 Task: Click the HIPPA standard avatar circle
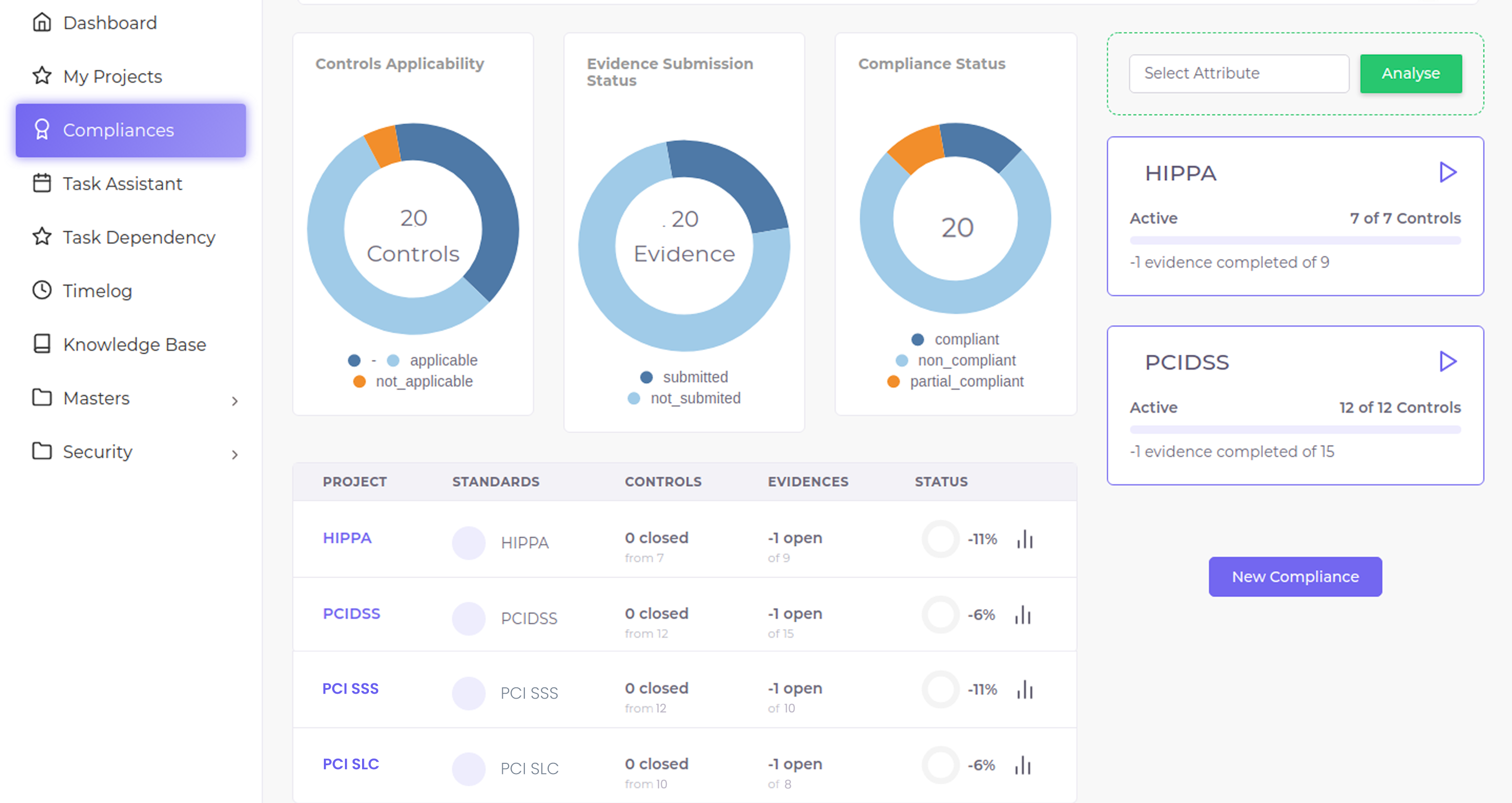point(468,542)
